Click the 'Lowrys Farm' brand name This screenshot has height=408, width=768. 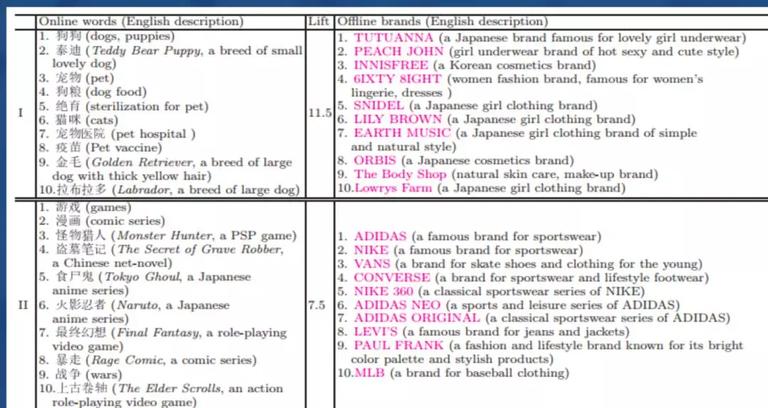click(x=393, y=188)
